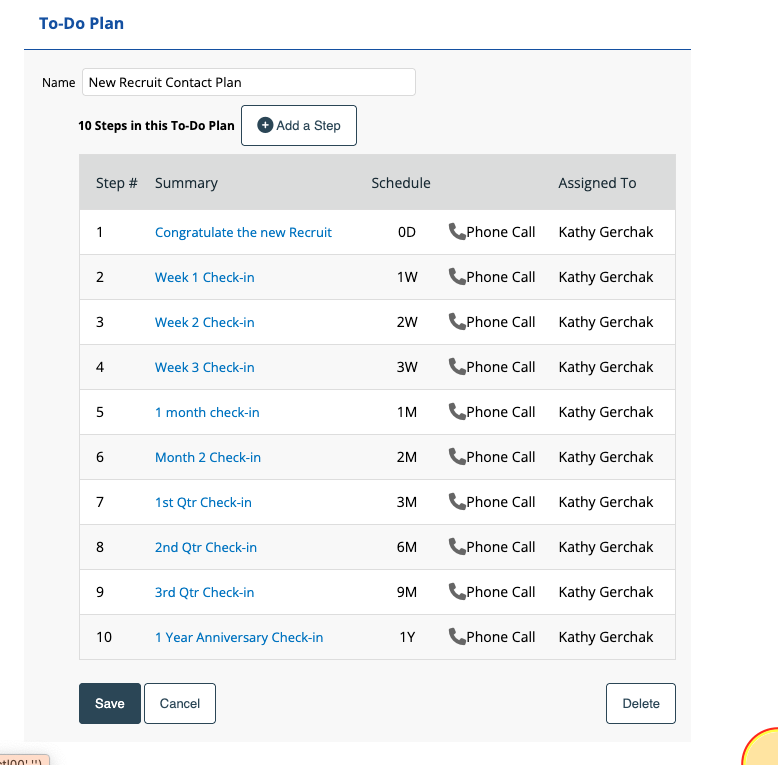Focus the plan Name input field
This screenshot has width=778, height=765.
point(248,83)
